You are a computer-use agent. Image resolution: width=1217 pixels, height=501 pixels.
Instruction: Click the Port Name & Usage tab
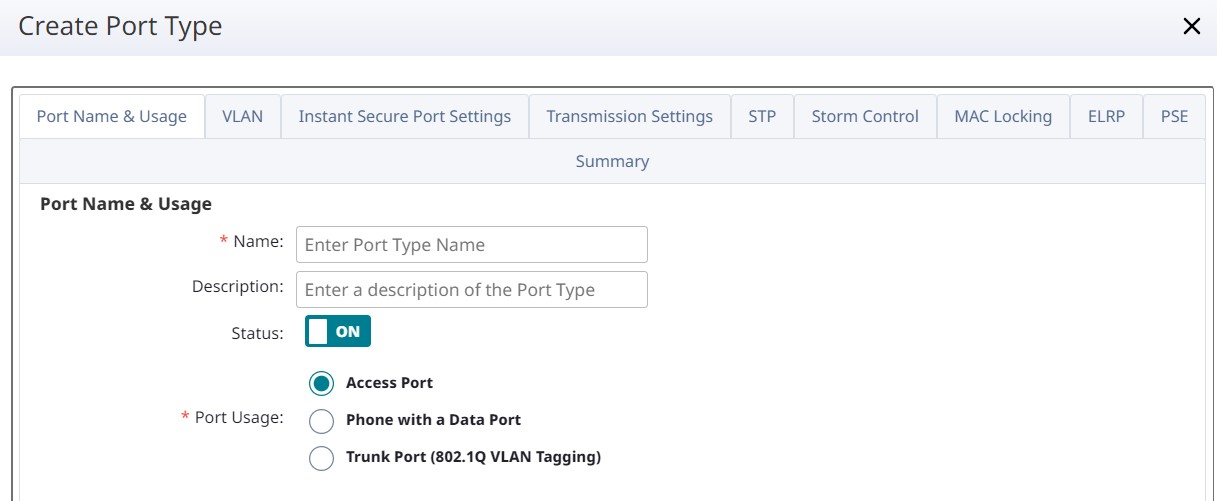(x=112, y=116)
